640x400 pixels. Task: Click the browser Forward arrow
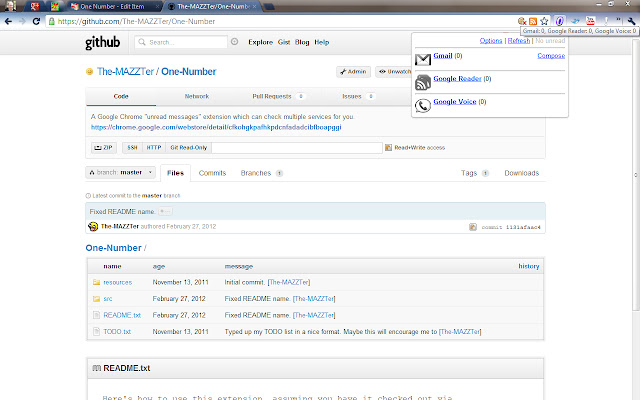tap(22, 21)
